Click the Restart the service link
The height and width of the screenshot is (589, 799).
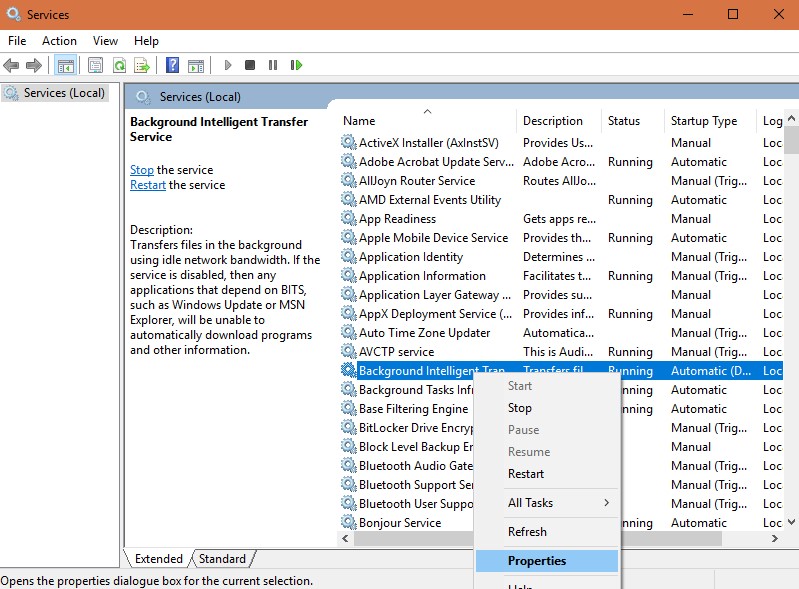148,185
